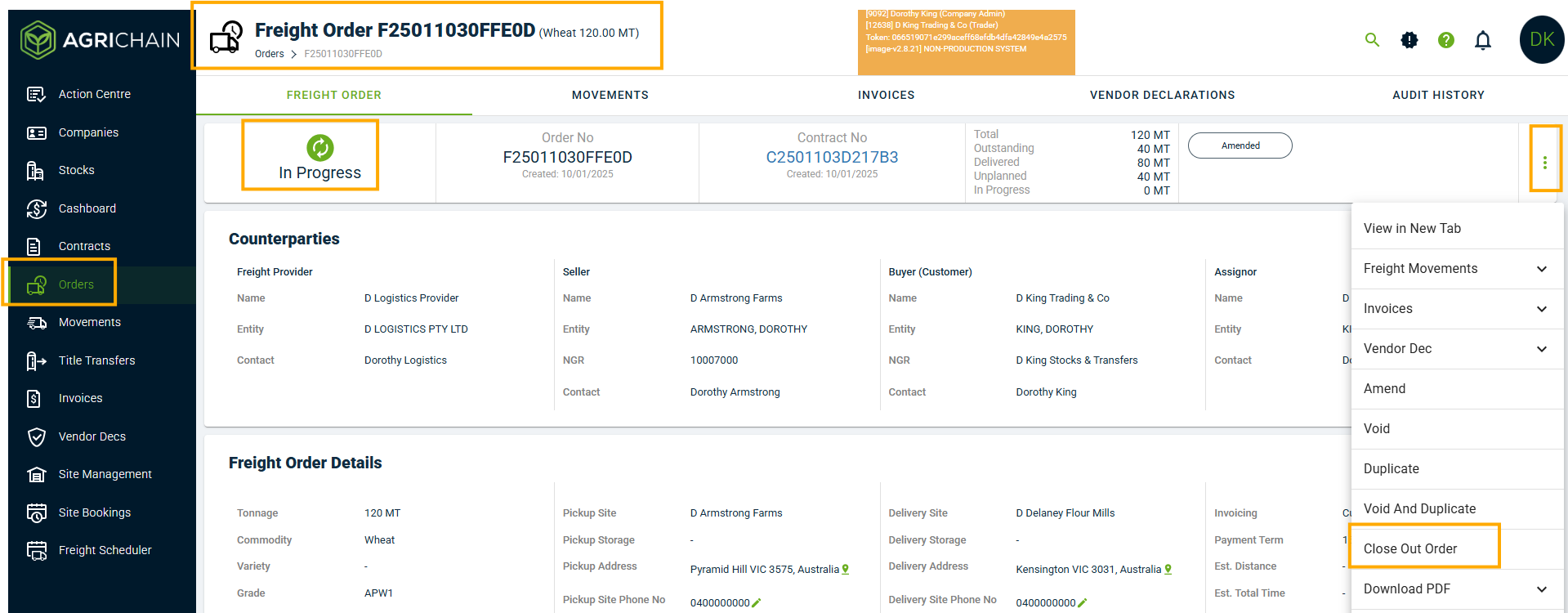Image resolution: width=1568 pixels, height=613 pixels.
Task: Select Amend from the options menu
Action: click(1458, 389)
